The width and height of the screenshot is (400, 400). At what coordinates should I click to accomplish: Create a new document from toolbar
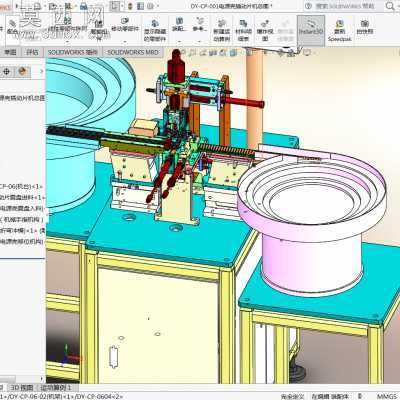37,6
